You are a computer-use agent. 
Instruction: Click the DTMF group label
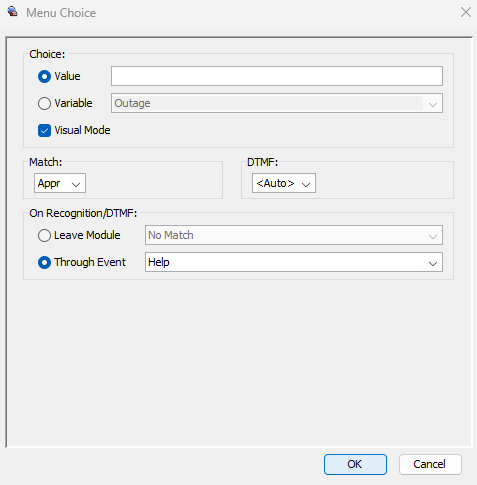pyautogui.click(x=262, y=162)
